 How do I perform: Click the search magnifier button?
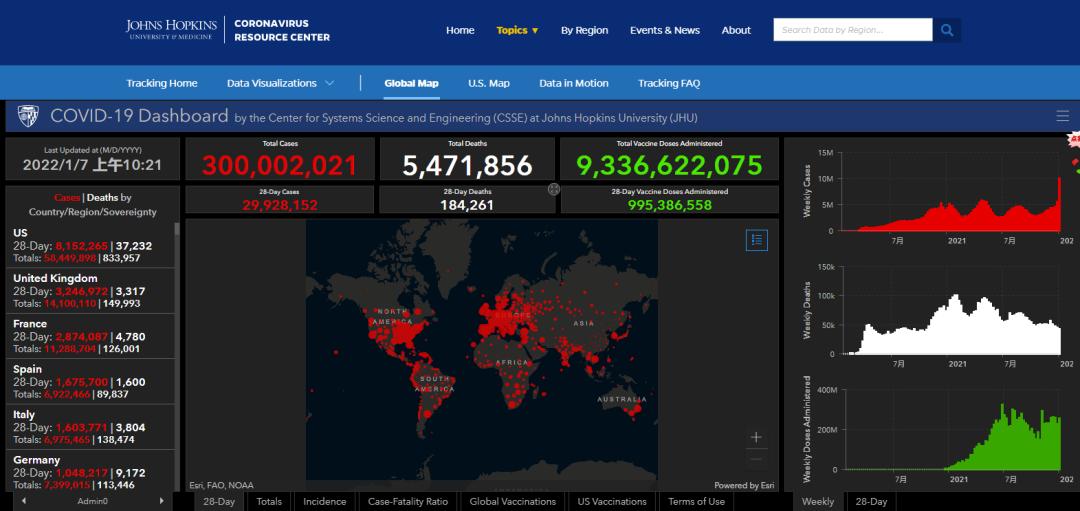point(947,30)
